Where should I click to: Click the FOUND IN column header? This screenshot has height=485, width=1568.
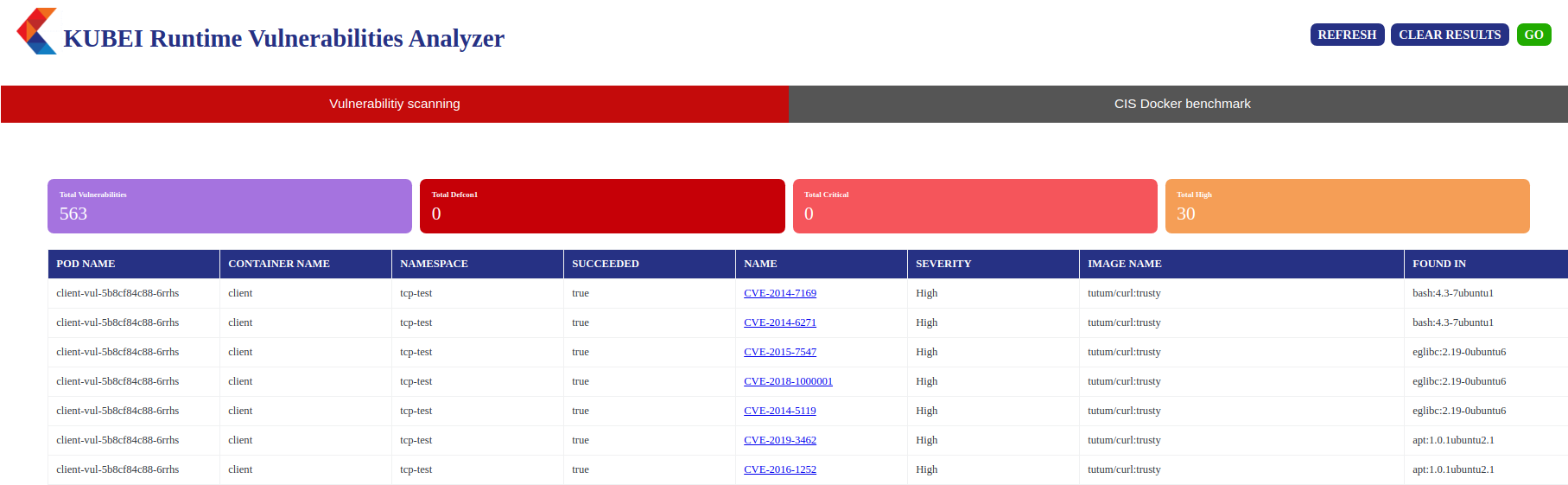pos(1486,264)
